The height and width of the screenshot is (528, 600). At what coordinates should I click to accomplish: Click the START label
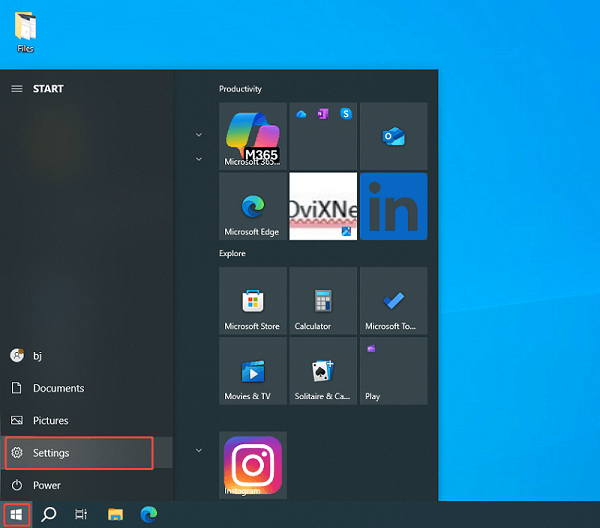point(48,89)
